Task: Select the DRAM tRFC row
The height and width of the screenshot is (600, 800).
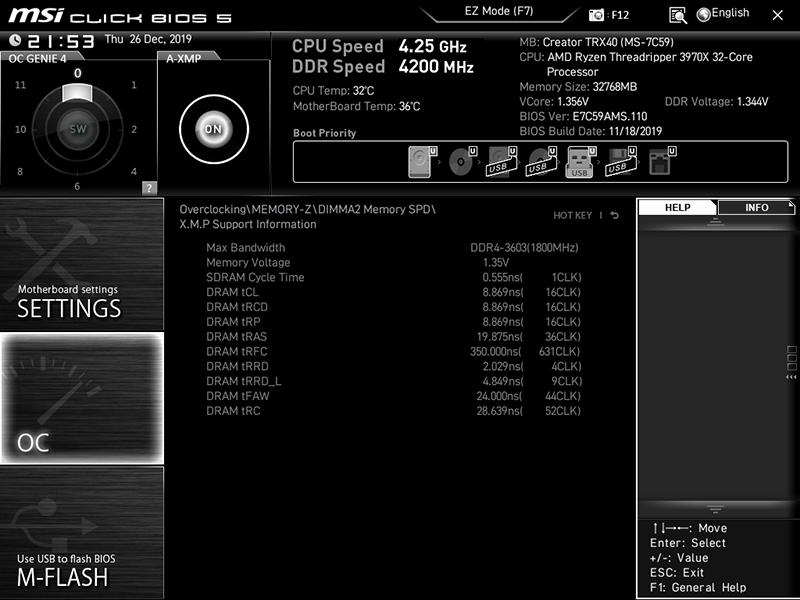Action: pyautogui.click(x=393, y=351)
